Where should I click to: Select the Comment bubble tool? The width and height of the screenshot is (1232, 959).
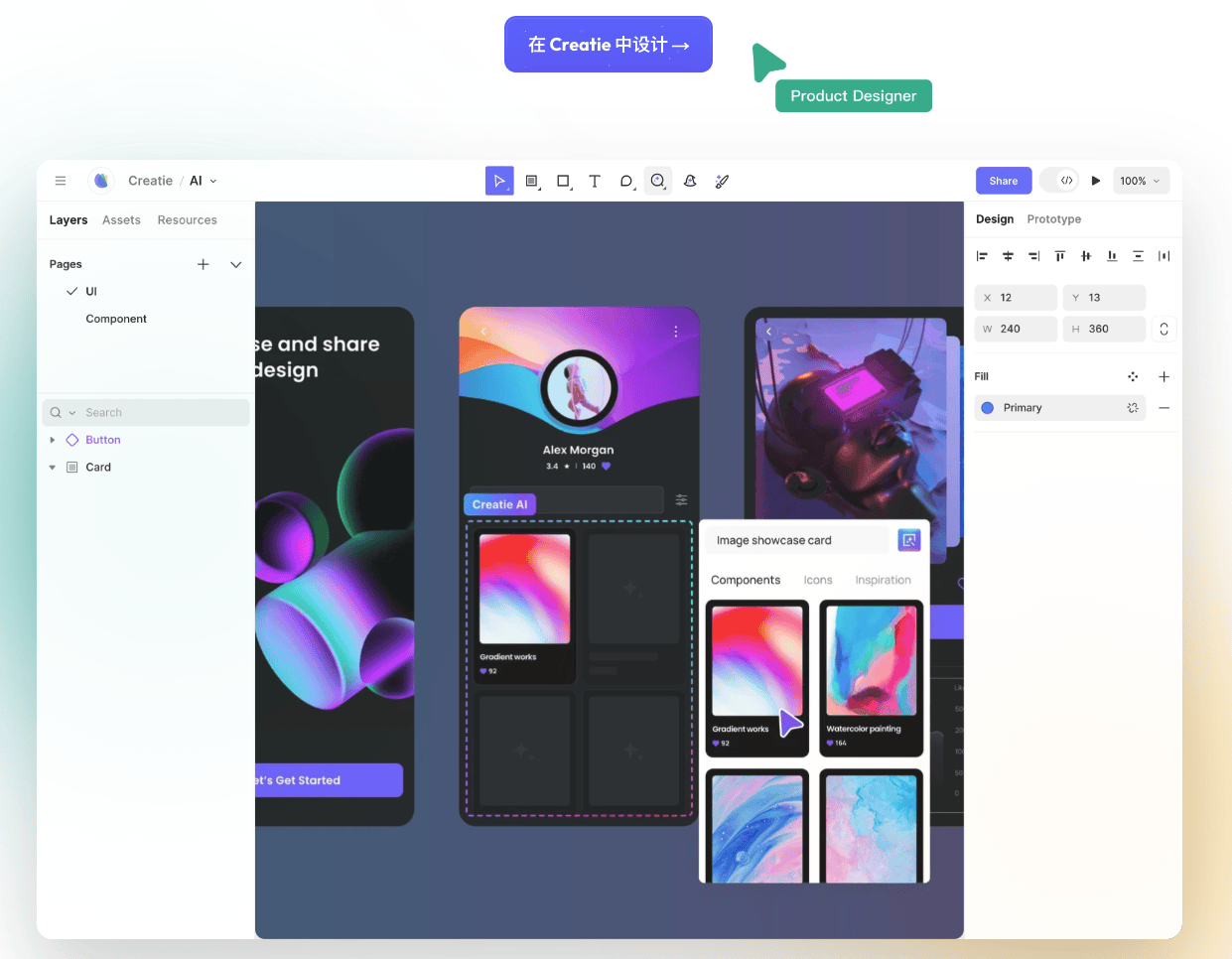[x=625, y=181]
